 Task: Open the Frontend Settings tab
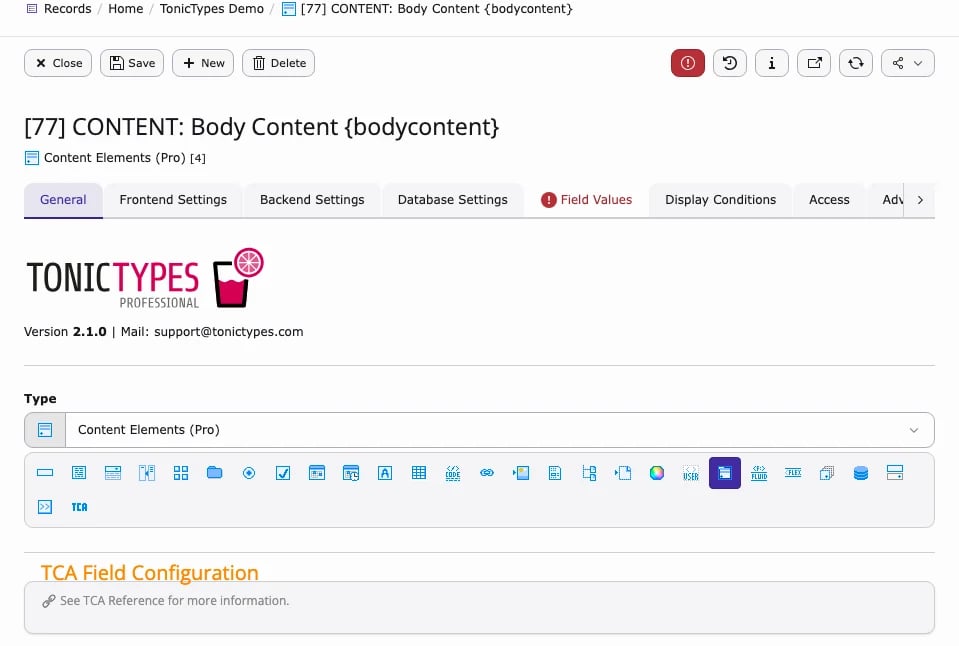(173, 200)
